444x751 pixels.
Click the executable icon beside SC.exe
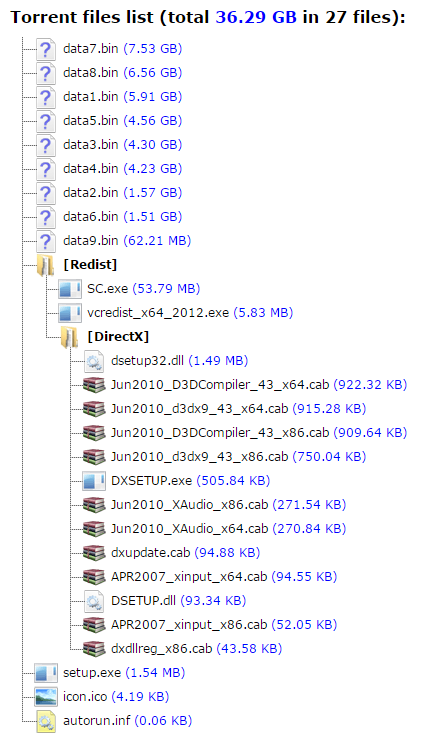click(x=70, y=289)
